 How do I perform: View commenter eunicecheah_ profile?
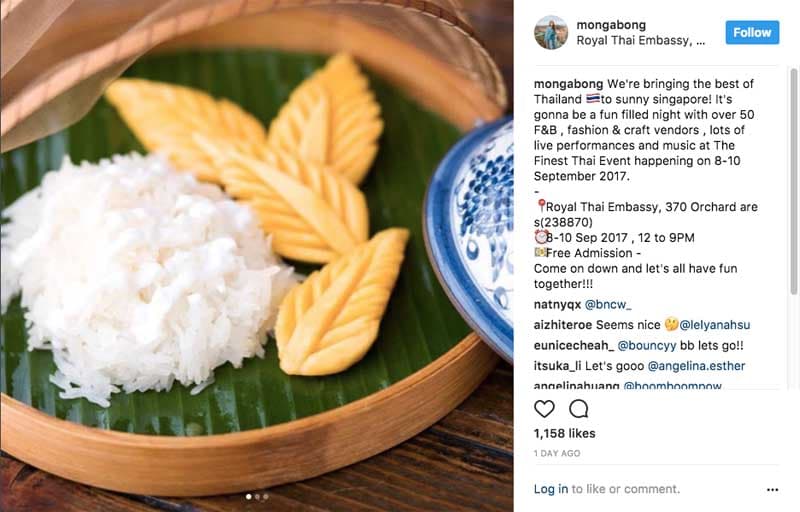coord(574,345)
